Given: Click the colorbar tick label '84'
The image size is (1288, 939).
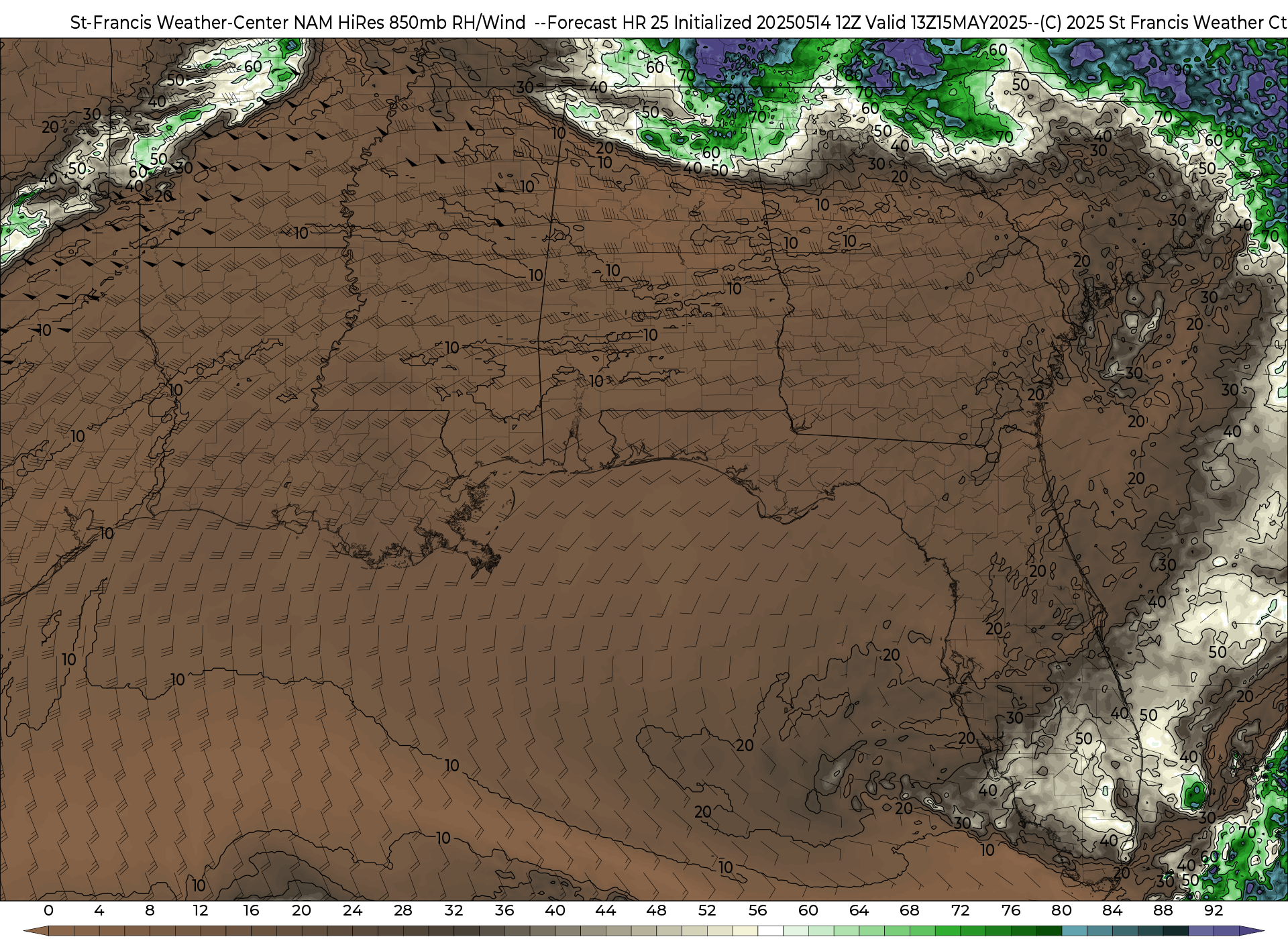Looking at the screenshot, I should tap(1112, 911).
